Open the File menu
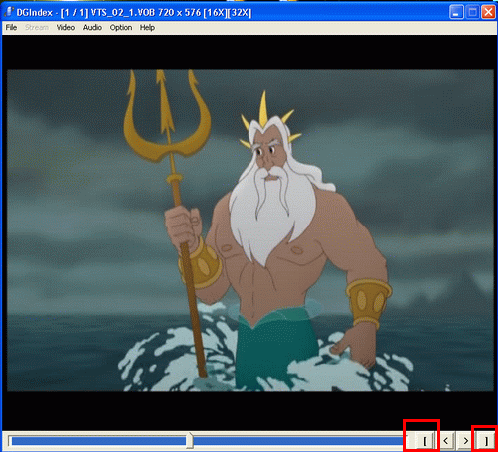The width and height of the screenshot is (498, 452). point(11,28)
